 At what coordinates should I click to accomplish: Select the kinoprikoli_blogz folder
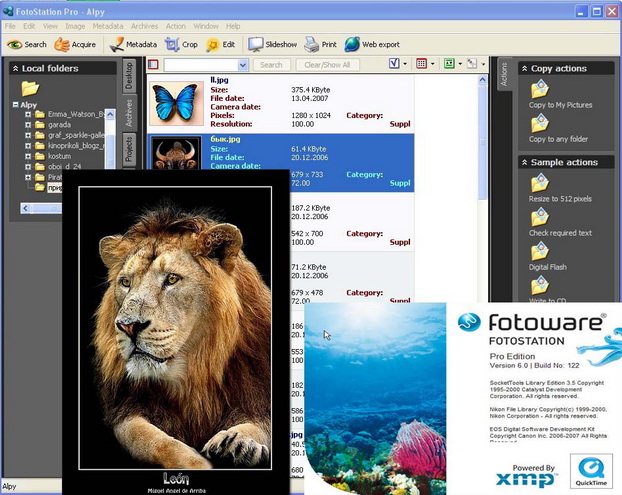[76, 146]
